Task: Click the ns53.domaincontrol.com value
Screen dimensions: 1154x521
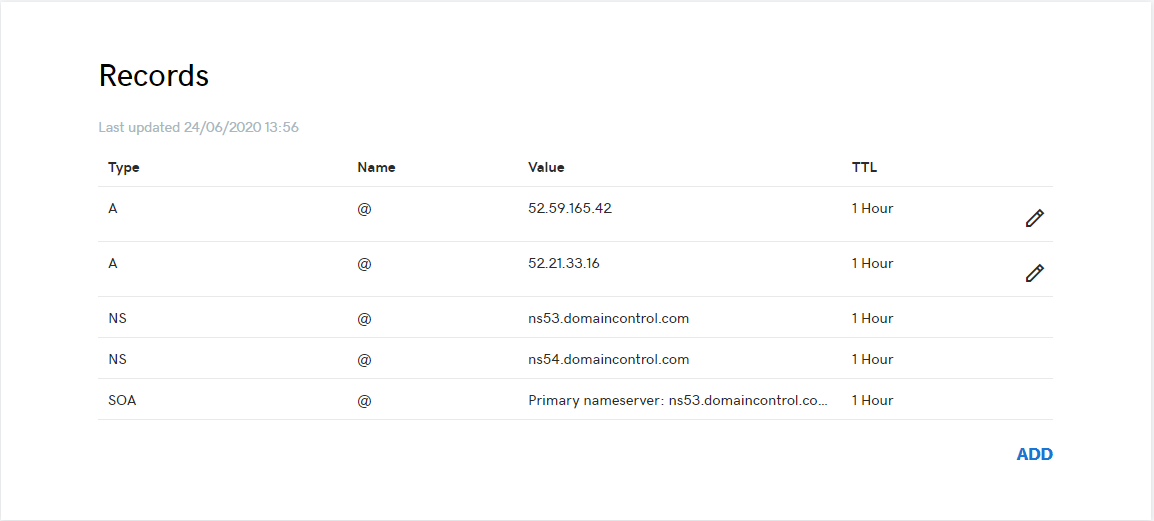Action: (x=609, y=319)
